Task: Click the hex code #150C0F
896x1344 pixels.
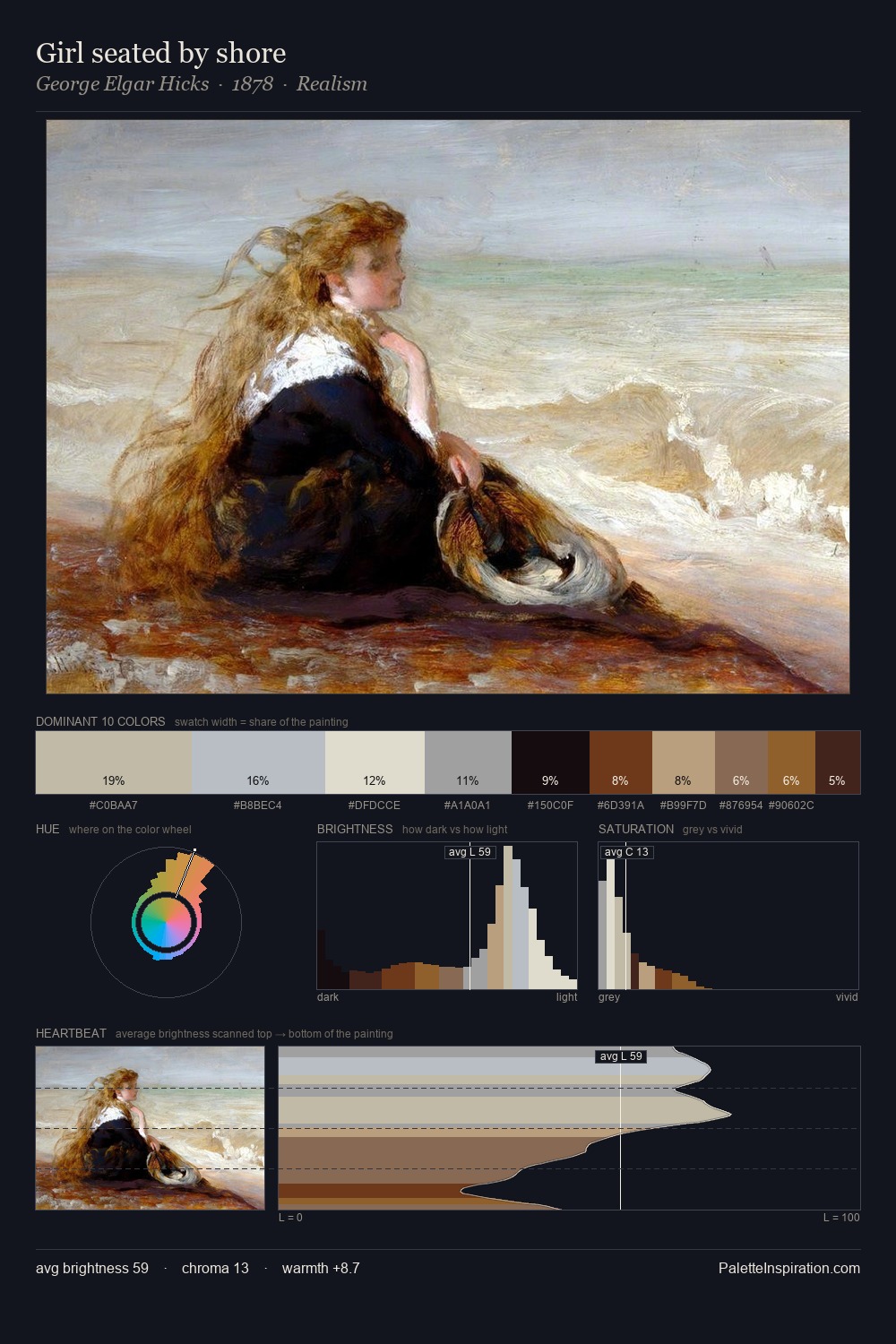Action: coord(550,806)
